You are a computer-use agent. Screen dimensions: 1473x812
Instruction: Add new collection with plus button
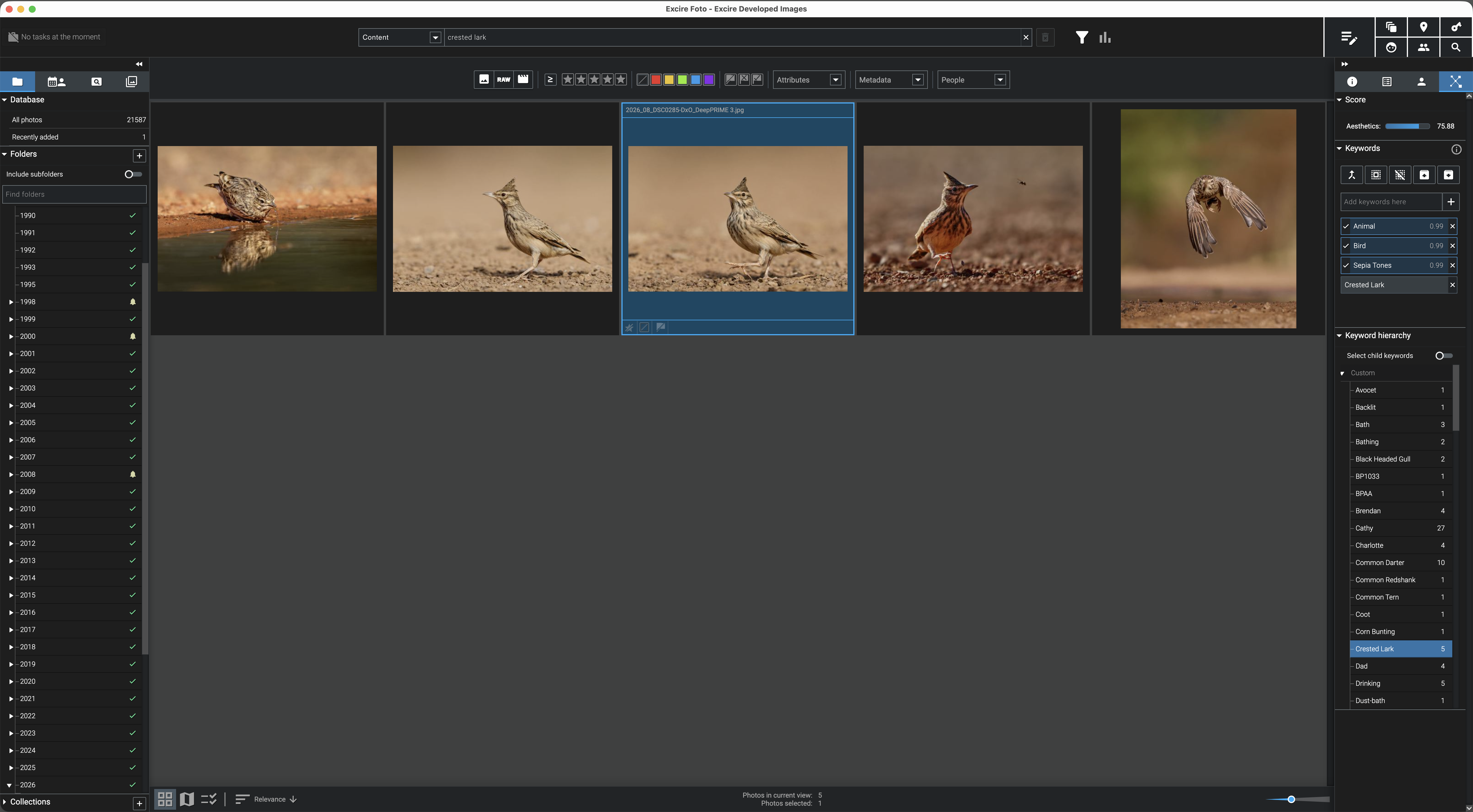tap(139, 803)
